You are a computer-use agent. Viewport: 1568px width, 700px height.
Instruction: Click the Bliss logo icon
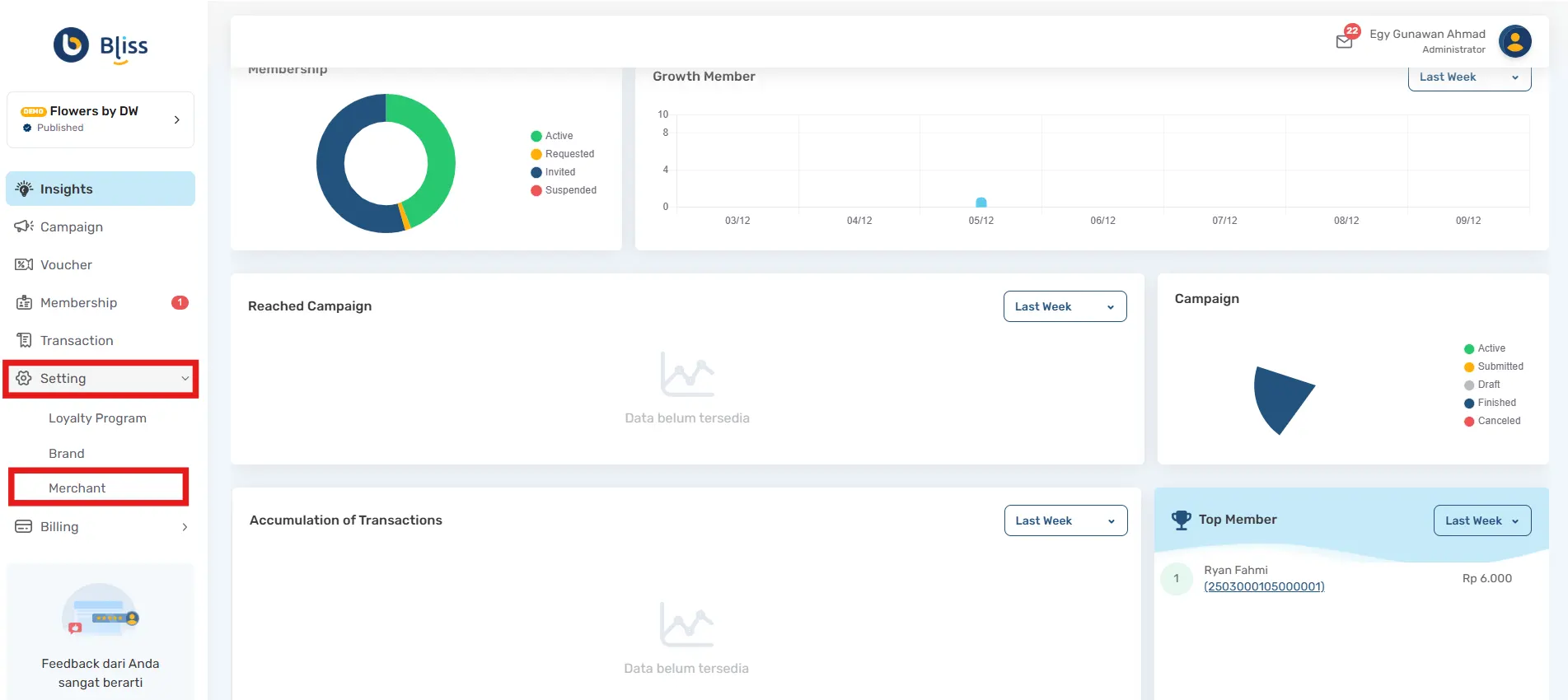coord(72,45)
